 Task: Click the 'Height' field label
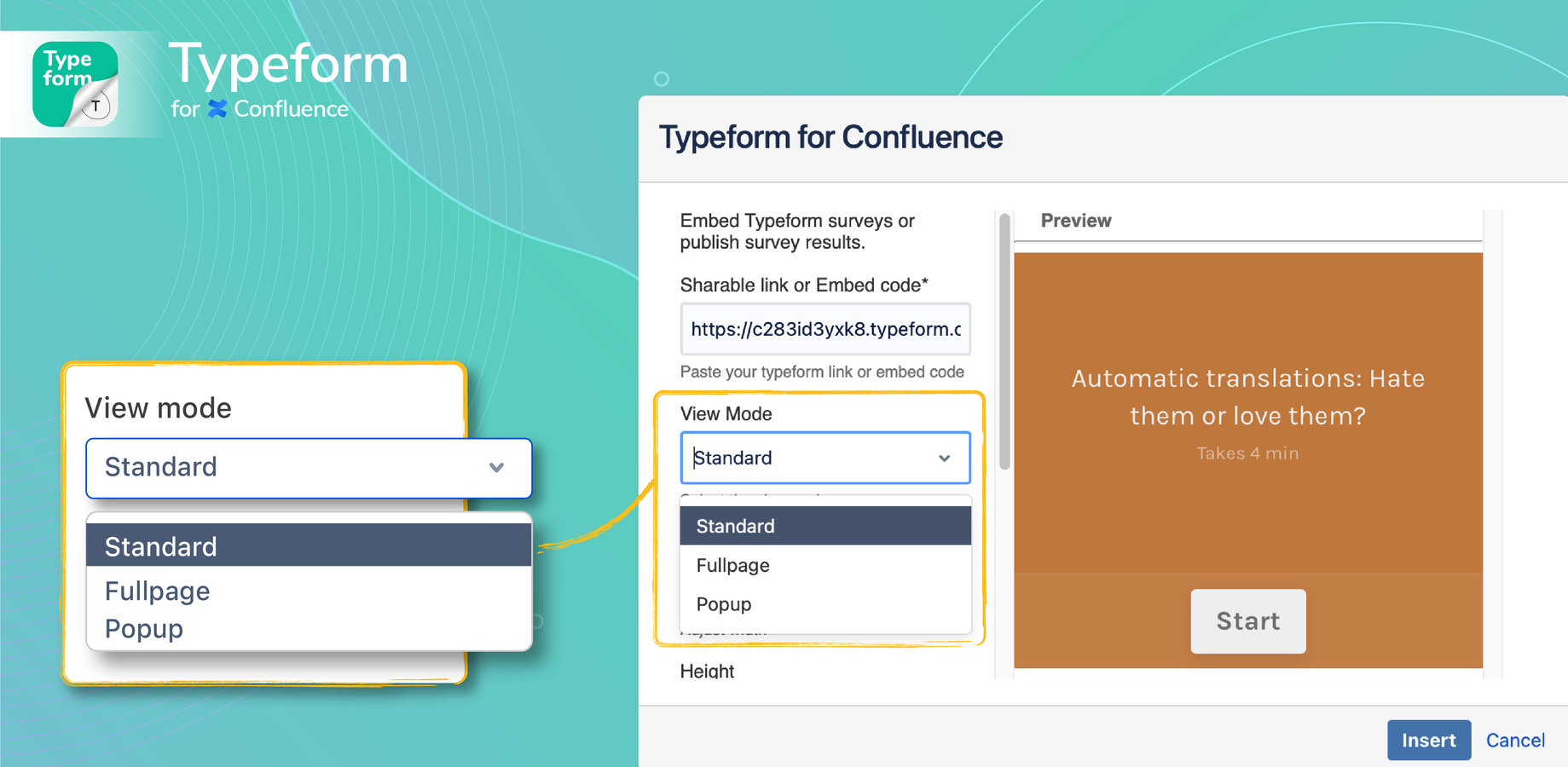pyautogui.click(x=707, y=672)
